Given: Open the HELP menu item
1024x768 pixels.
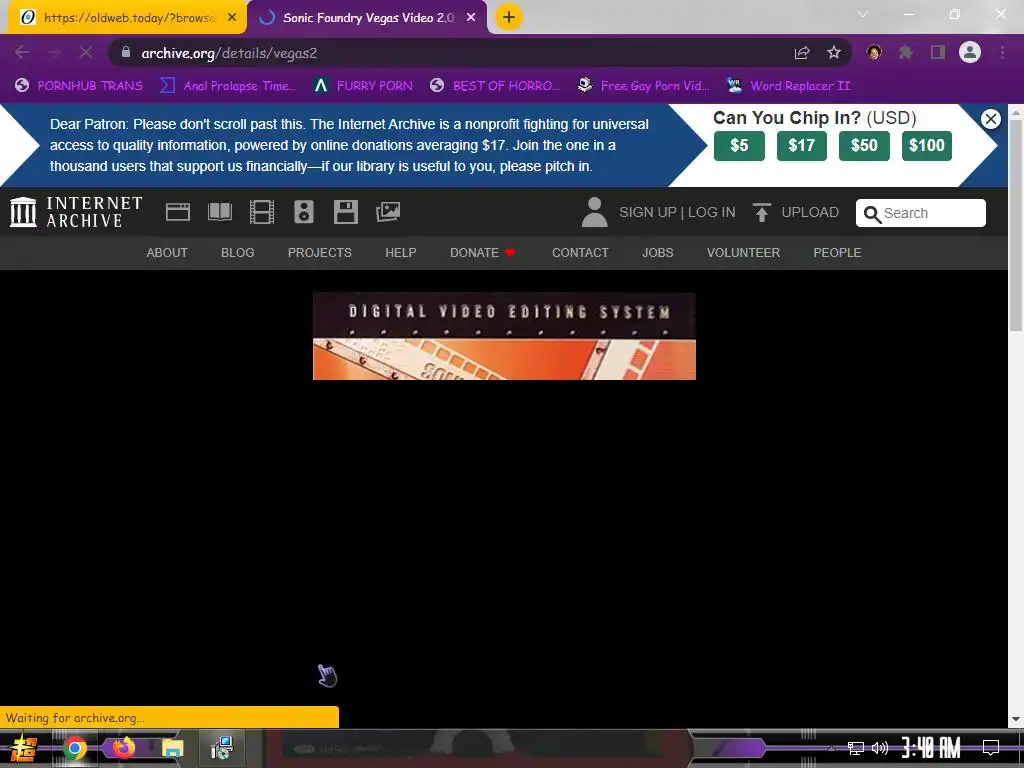Looking at the screenshot, I should pyautogui.click(x=400, y=253).
